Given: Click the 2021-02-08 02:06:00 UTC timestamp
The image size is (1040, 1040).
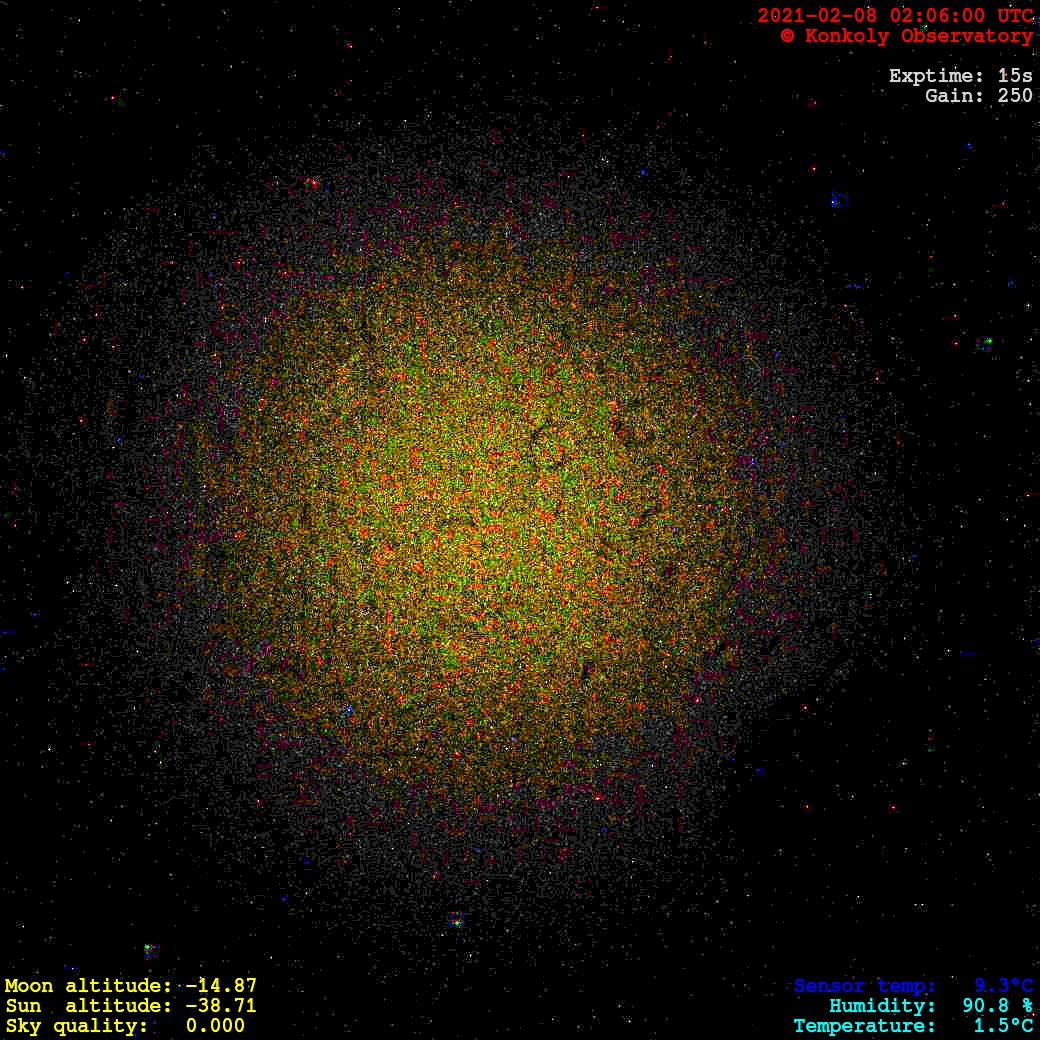Looking at the screenshot, I should point(895,15).
